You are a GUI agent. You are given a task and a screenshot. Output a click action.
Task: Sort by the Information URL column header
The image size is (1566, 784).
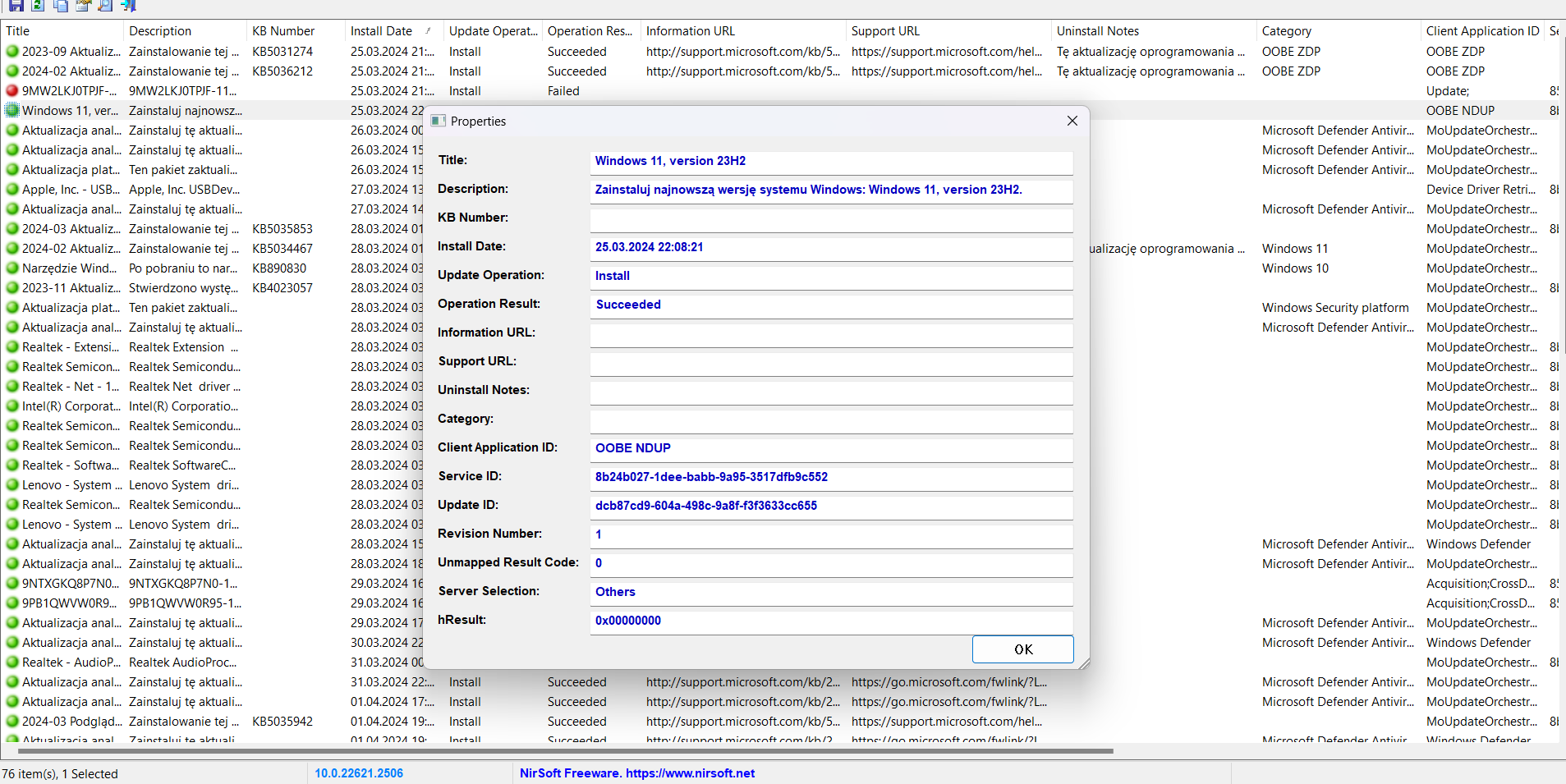pyautogui.click(x=743, y=31)
